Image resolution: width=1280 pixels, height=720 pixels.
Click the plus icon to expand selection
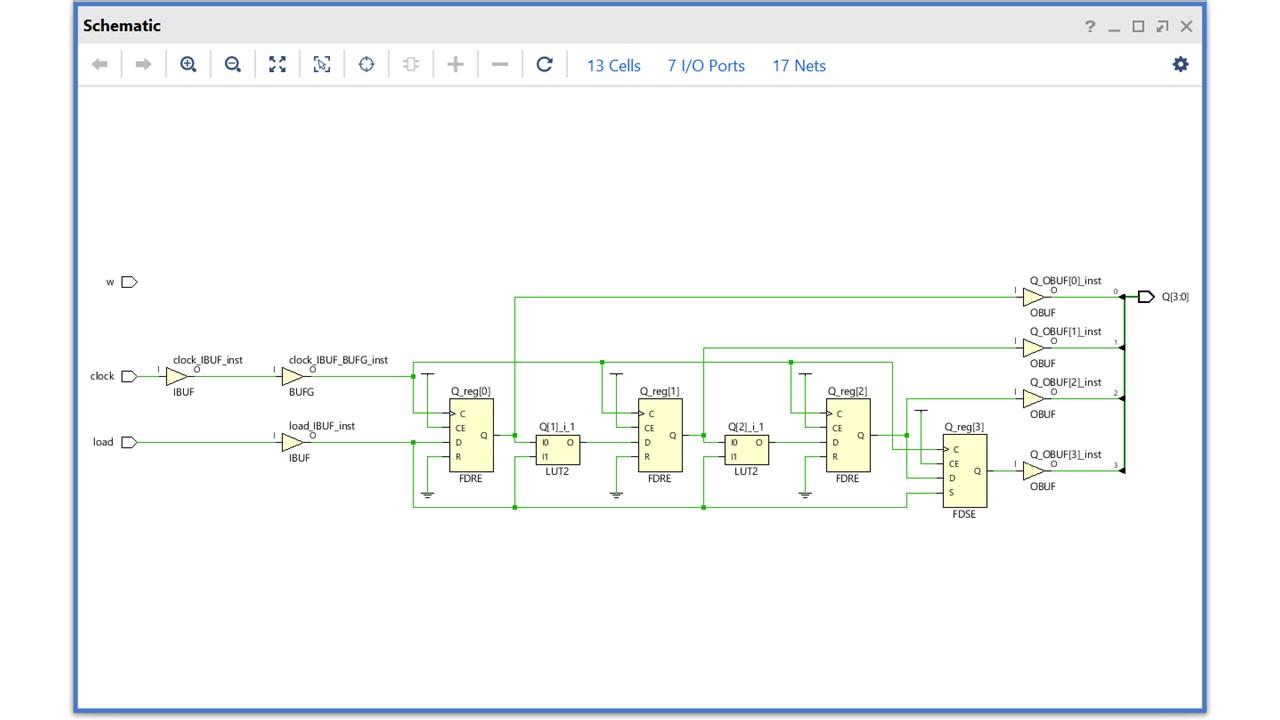pos(454,64)
